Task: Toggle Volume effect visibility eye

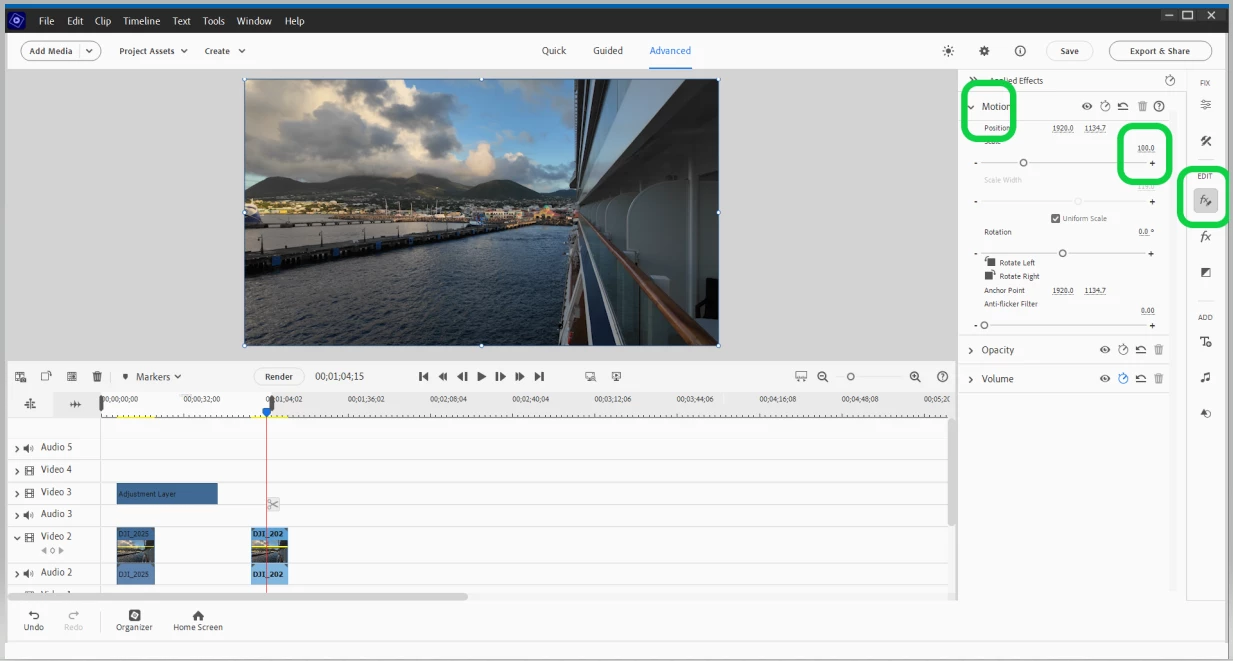Action: pos(1105,379)
